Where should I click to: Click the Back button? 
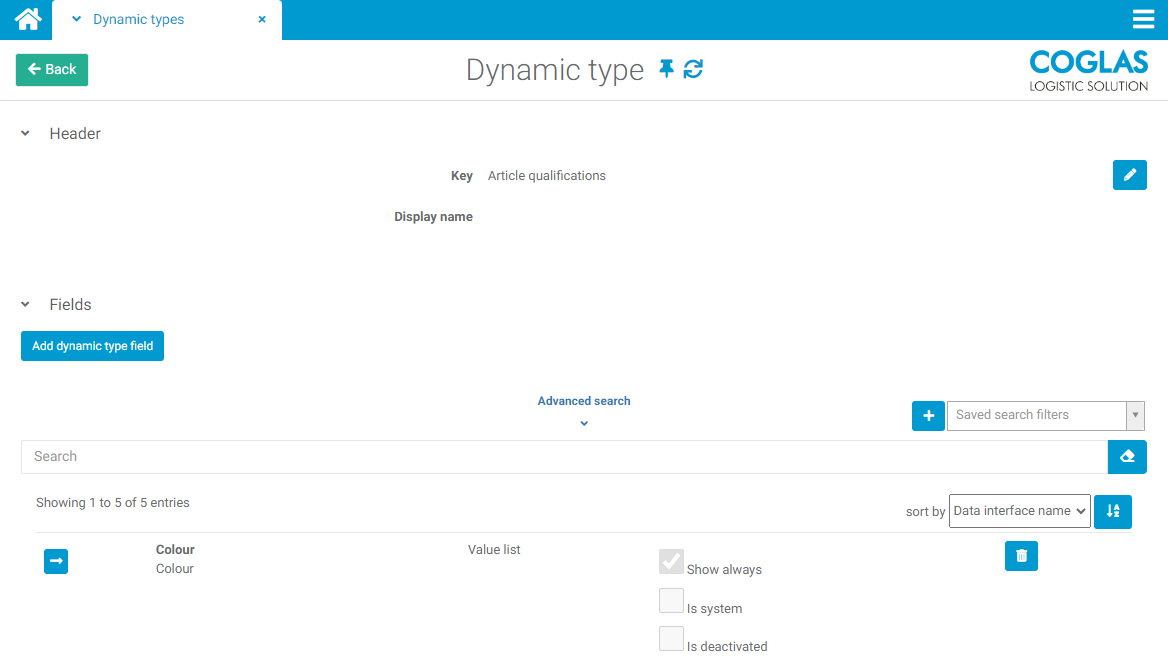pyautogui.click(x=52, y=70)
